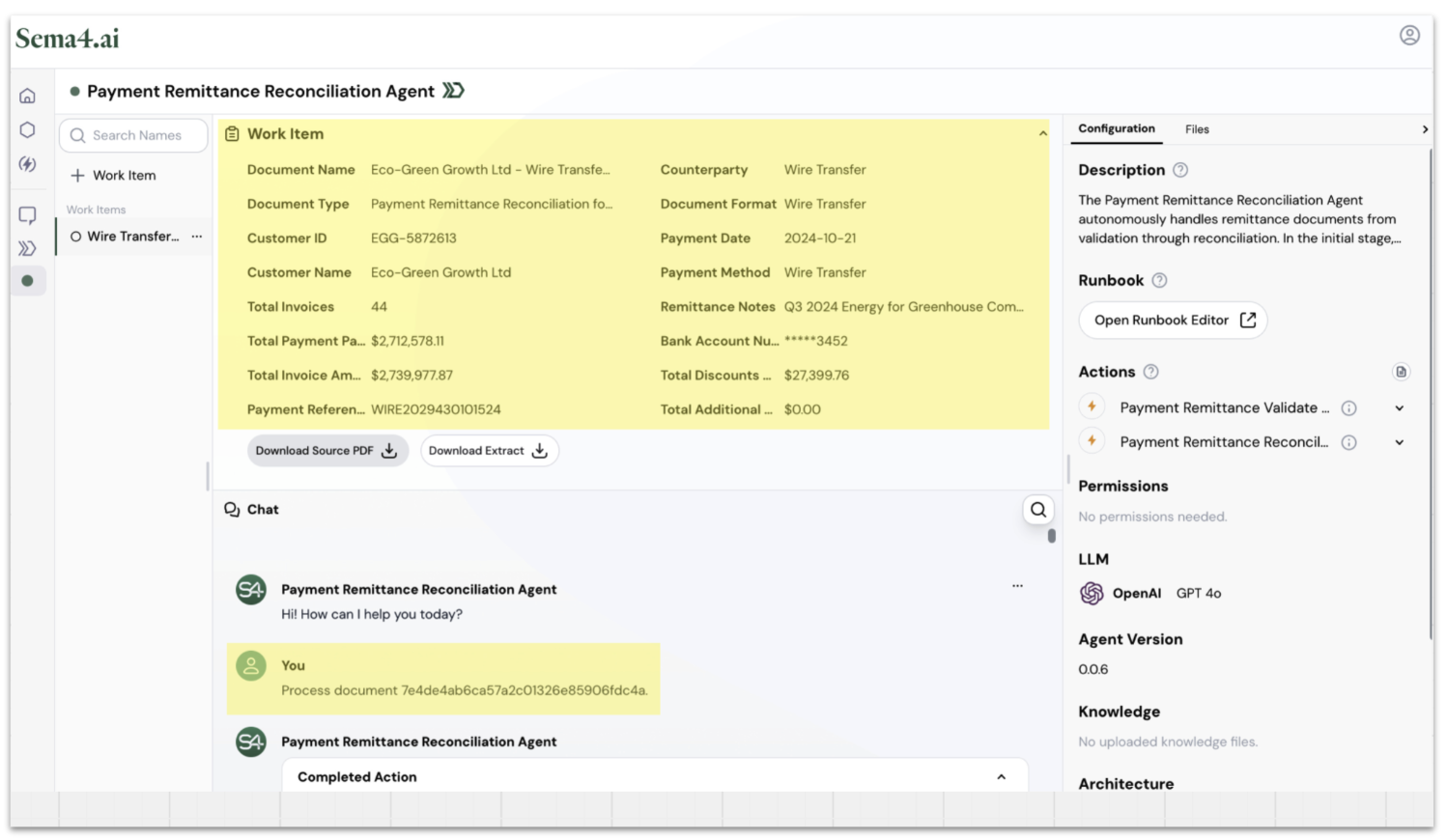
Task: Collapse the right configuration panel arrow
Action: [1425, 129]
